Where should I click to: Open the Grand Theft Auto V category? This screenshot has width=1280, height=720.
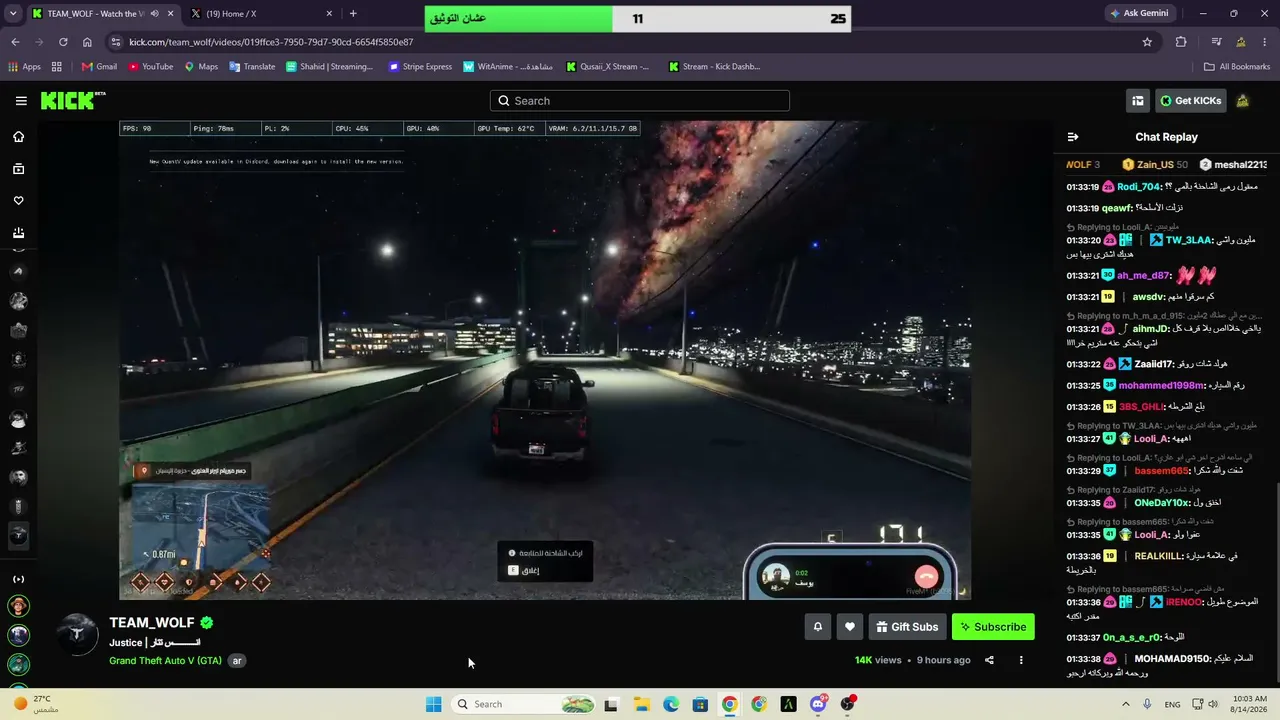(x=166, y=660)
